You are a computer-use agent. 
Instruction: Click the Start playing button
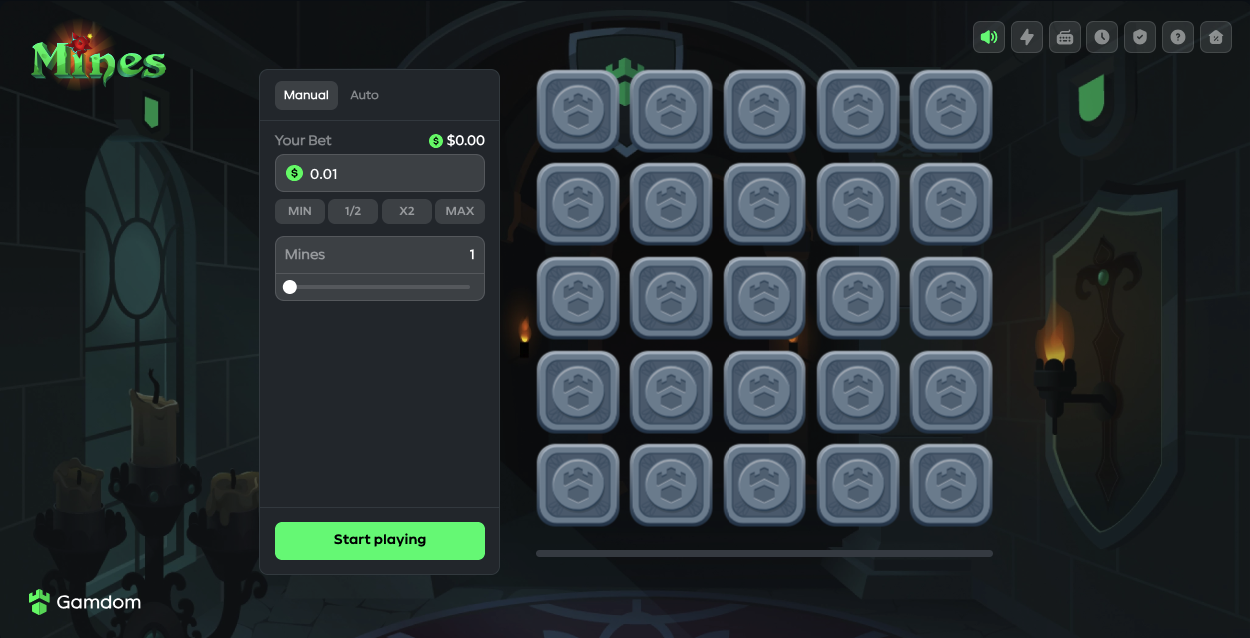tap(380, 540)
